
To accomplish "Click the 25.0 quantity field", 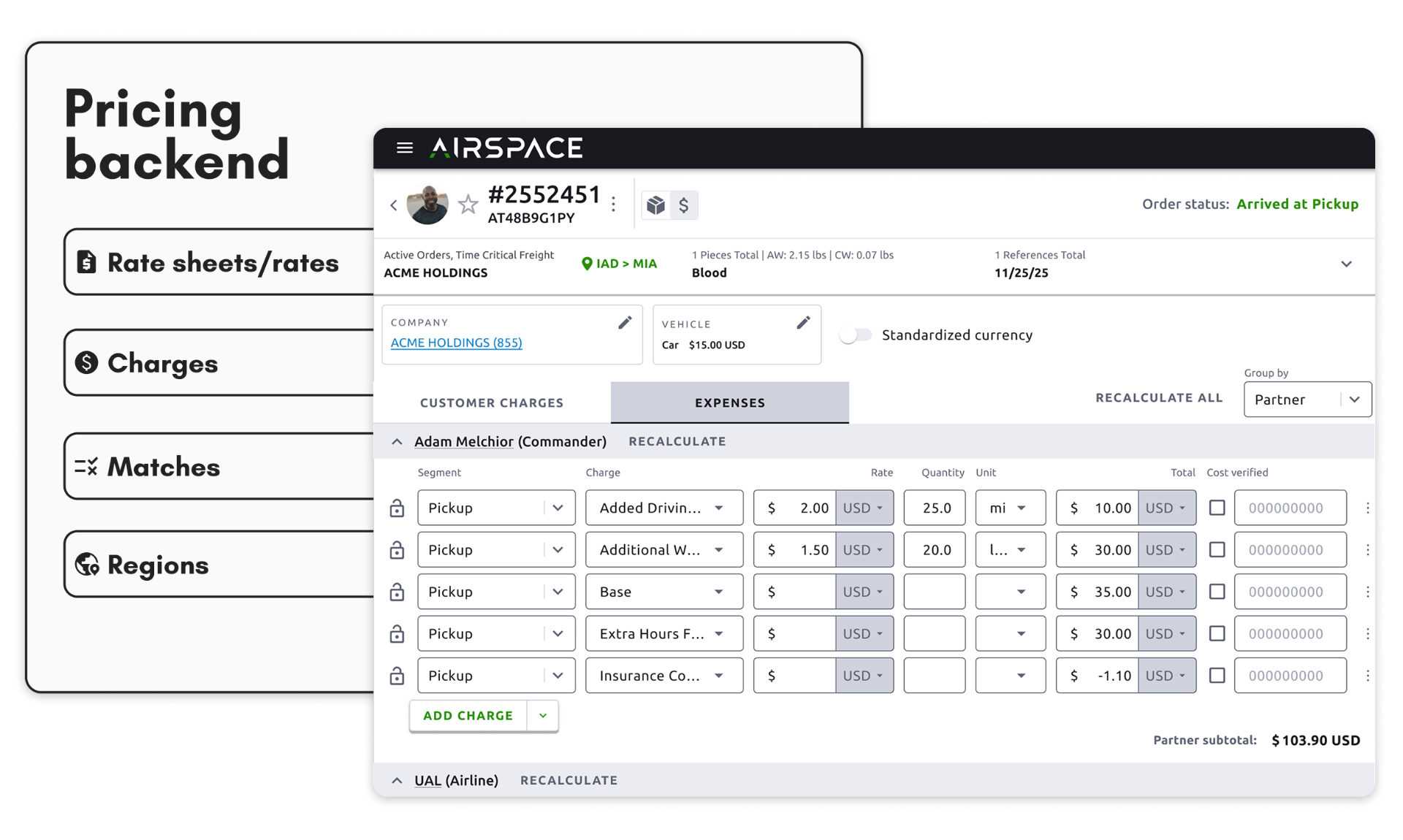I will coord(935,508).
